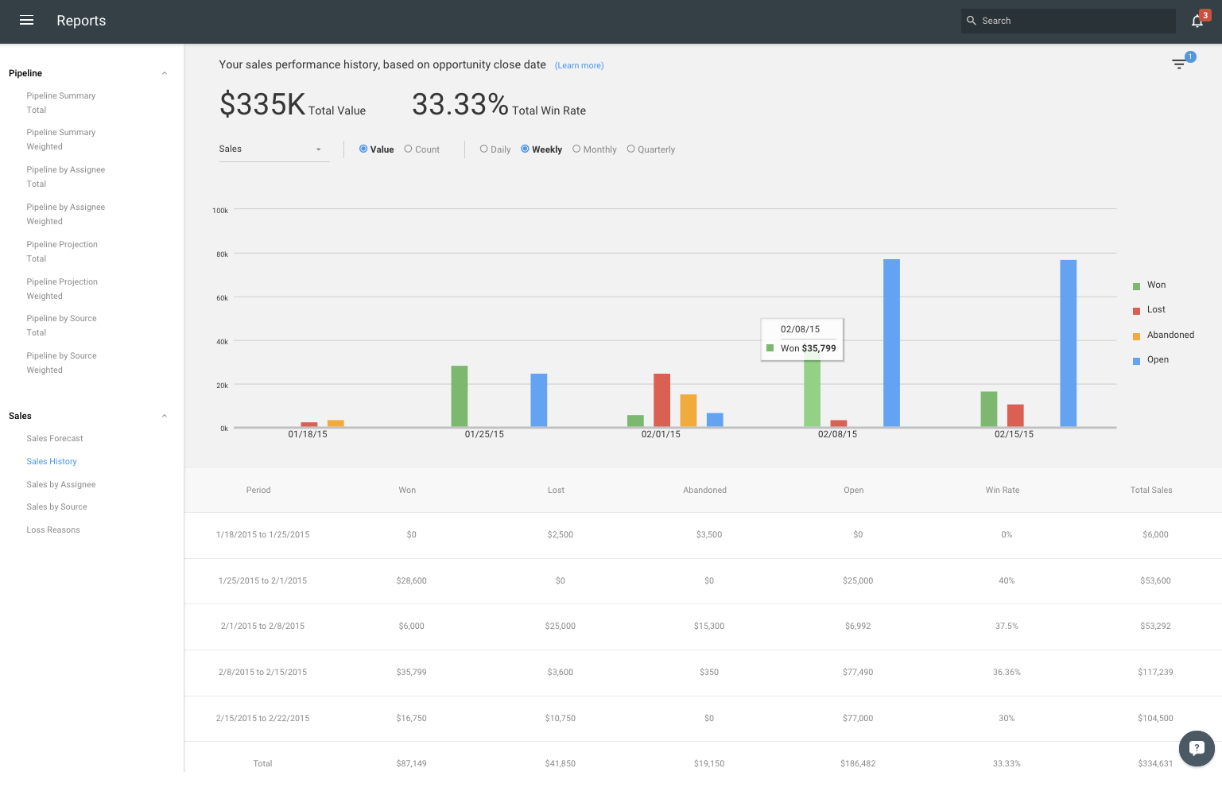Open the help chat bubble
Screen dimensions: 1222x790
pyautogui.click(x=1196, y=748)
